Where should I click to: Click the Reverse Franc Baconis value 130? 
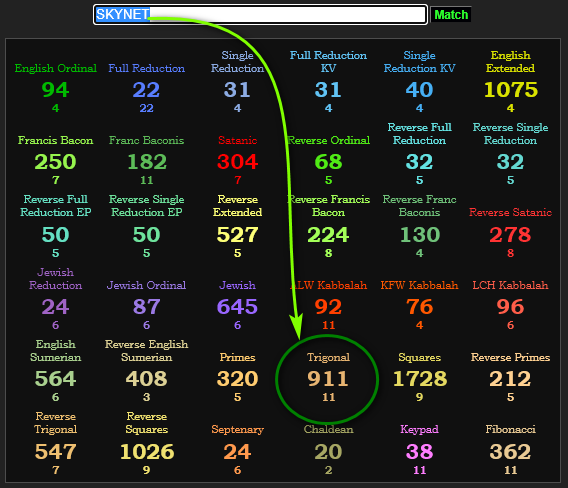pos(419,234)
